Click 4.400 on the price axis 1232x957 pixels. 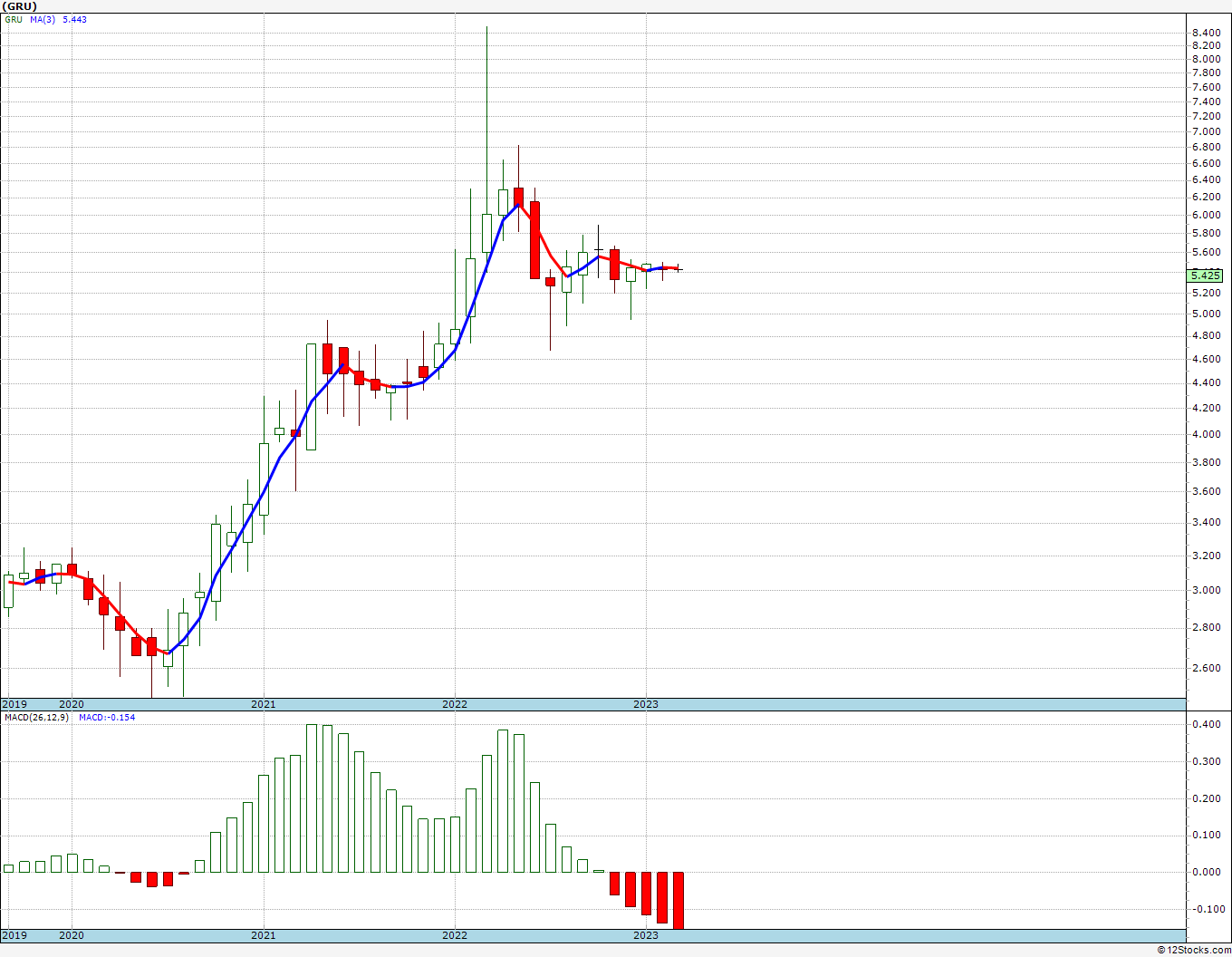tap(1206, 382)
